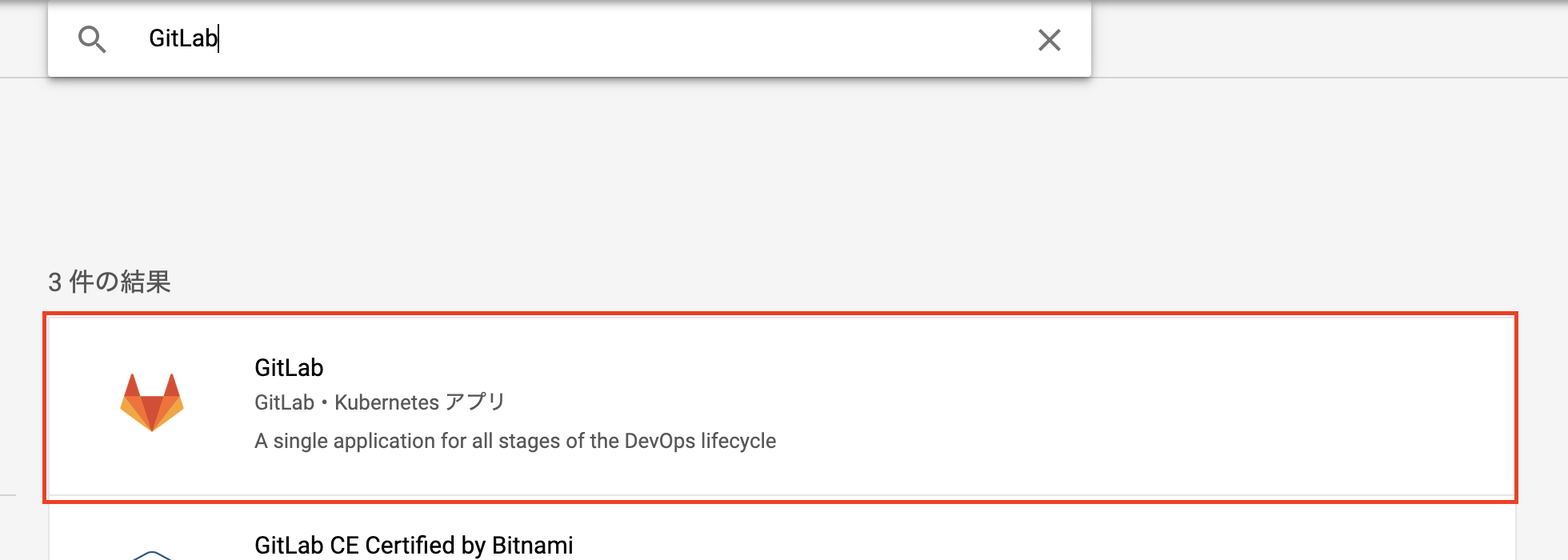Screen dimensions: 1568x560
Task: Click the 'アプリ' text in the GitLab subtitle
Action: pos(475,402)
